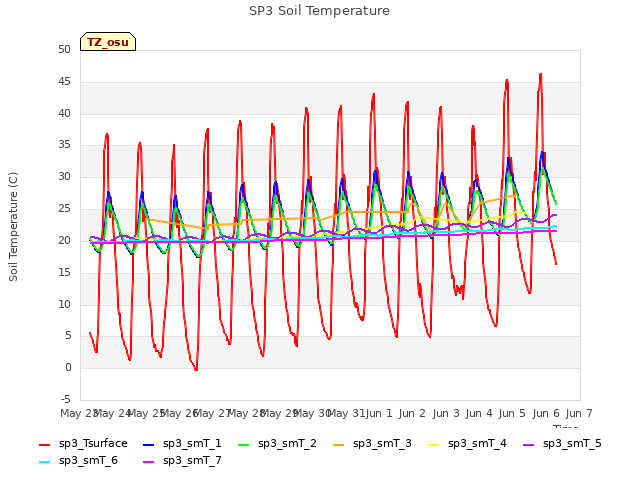Click the 20 y-axis tick label

click(x=64, y=240)
